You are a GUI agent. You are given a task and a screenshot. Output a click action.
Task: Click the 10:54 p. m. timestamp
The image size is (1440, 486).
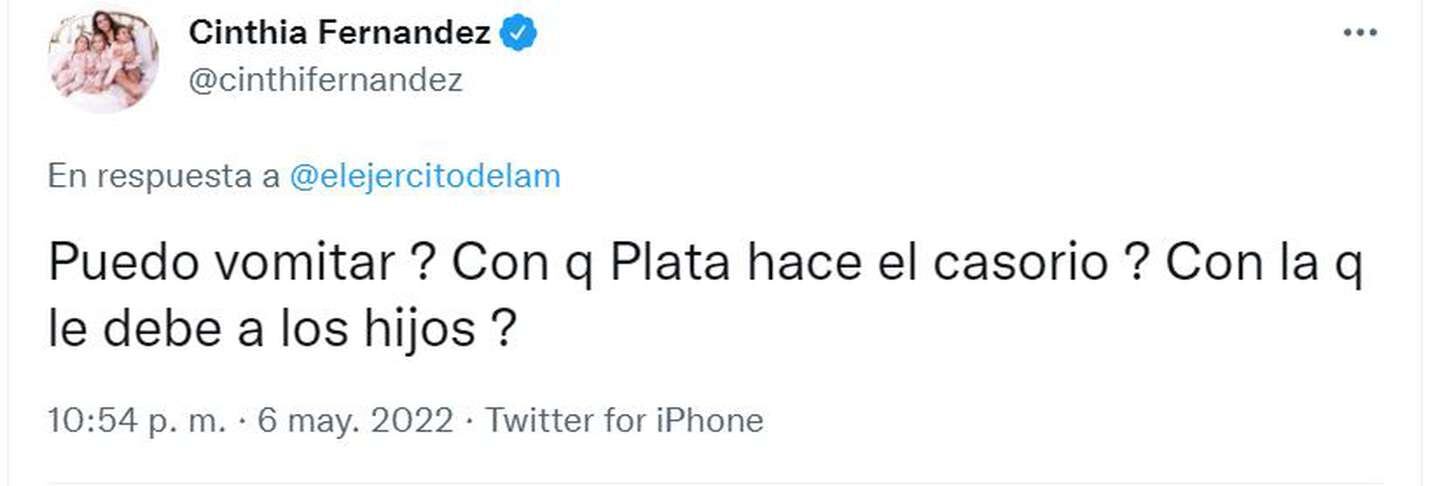click(x=137, y=421)
